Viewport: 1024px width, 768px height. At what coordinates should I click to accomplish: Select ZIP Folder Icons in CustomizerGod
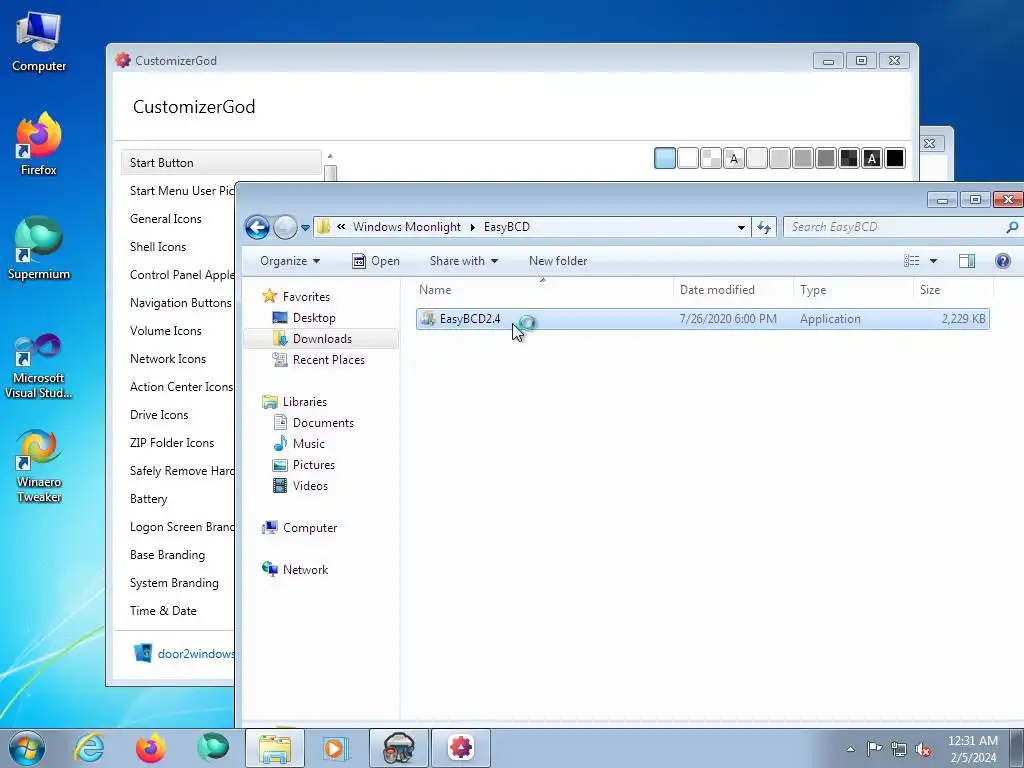[x=172, y=443]
